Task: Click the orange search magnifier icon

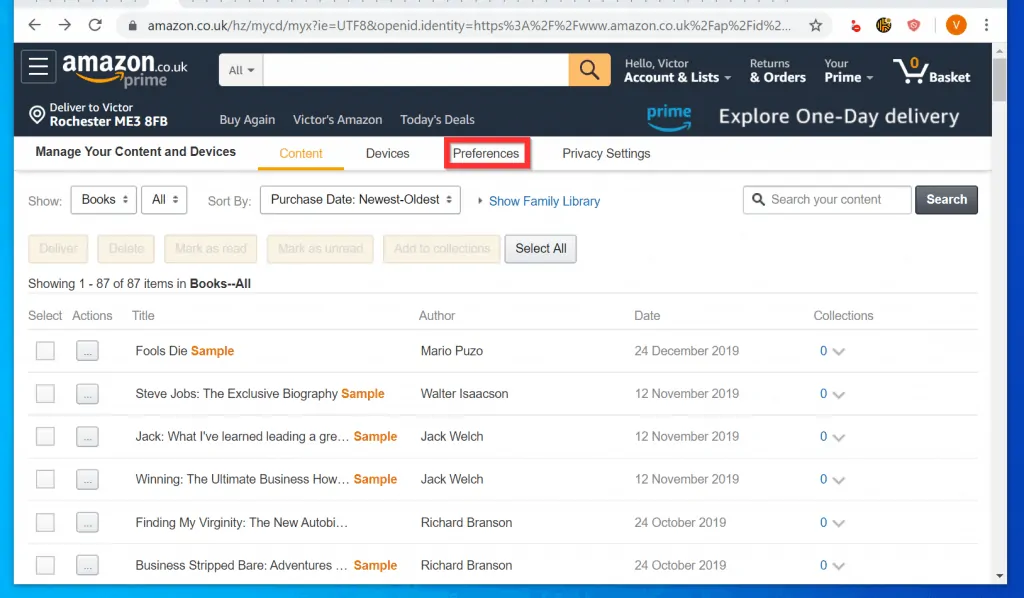Action: [x=589, y=70]
